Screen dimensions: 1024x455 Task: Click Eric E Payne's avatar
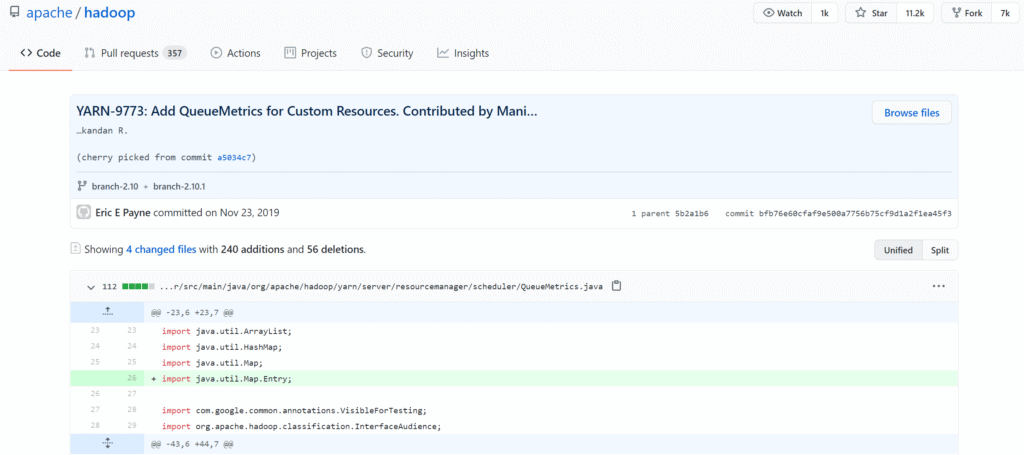[x=84, y=212]
